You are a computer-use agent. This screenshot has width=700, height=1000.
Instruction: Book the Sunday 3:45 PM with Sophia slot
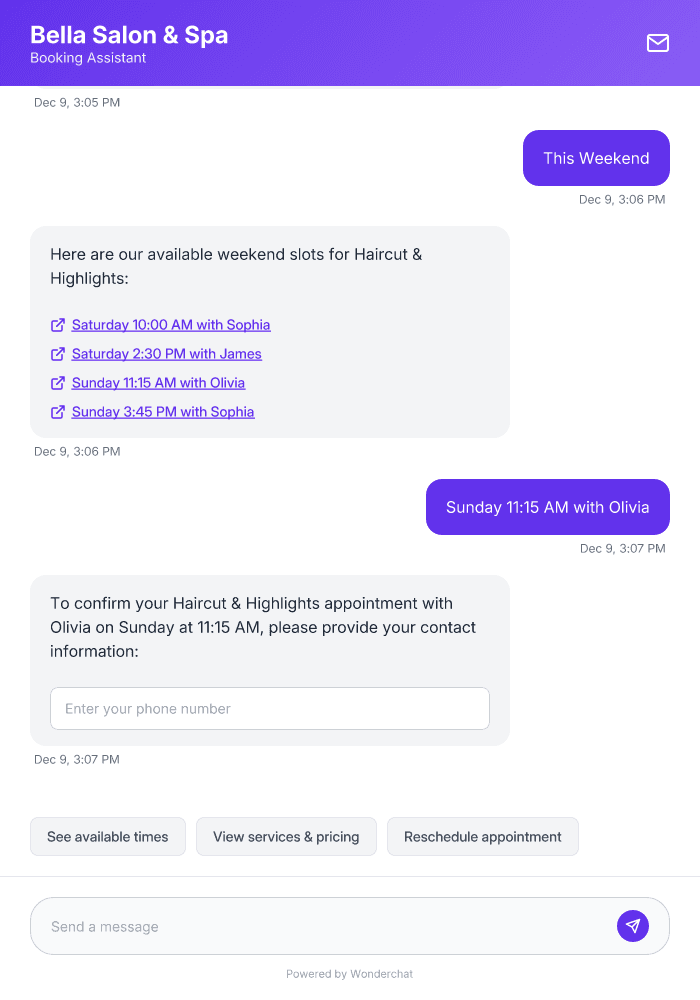[163, 411]
